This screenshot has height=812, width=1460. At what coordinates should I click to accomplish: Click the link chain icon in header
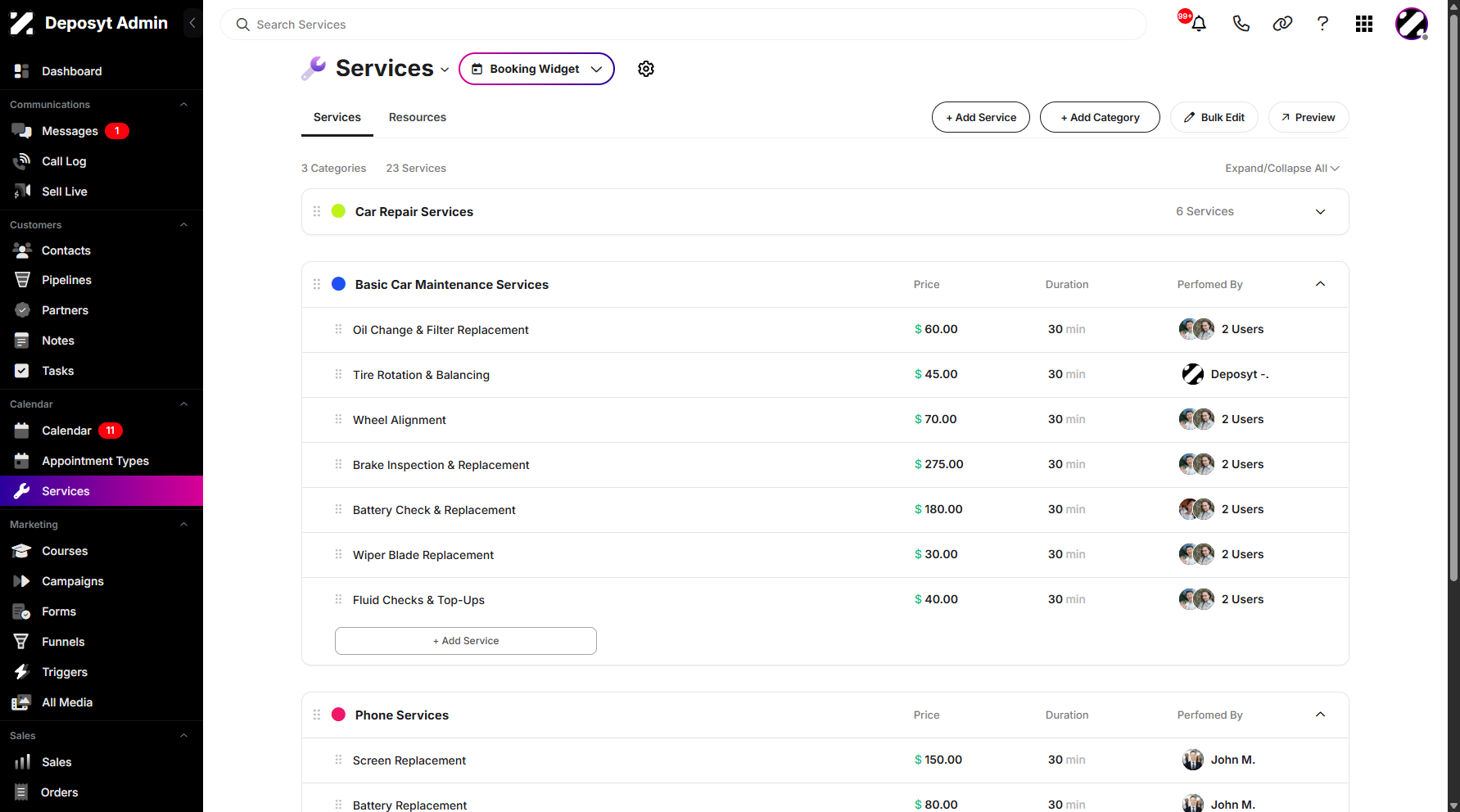1282,24
